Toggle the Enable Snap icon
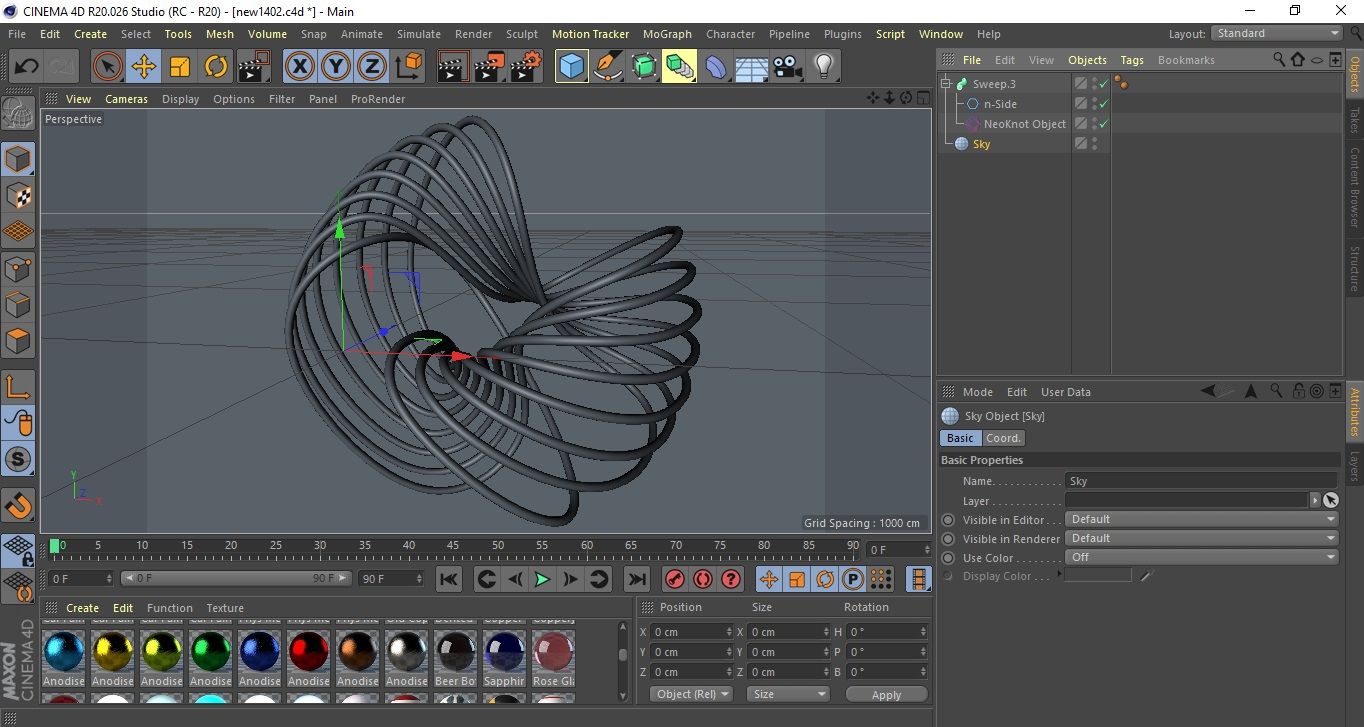The height and width of the screenshot is (727, 1364). click(18, 459)
